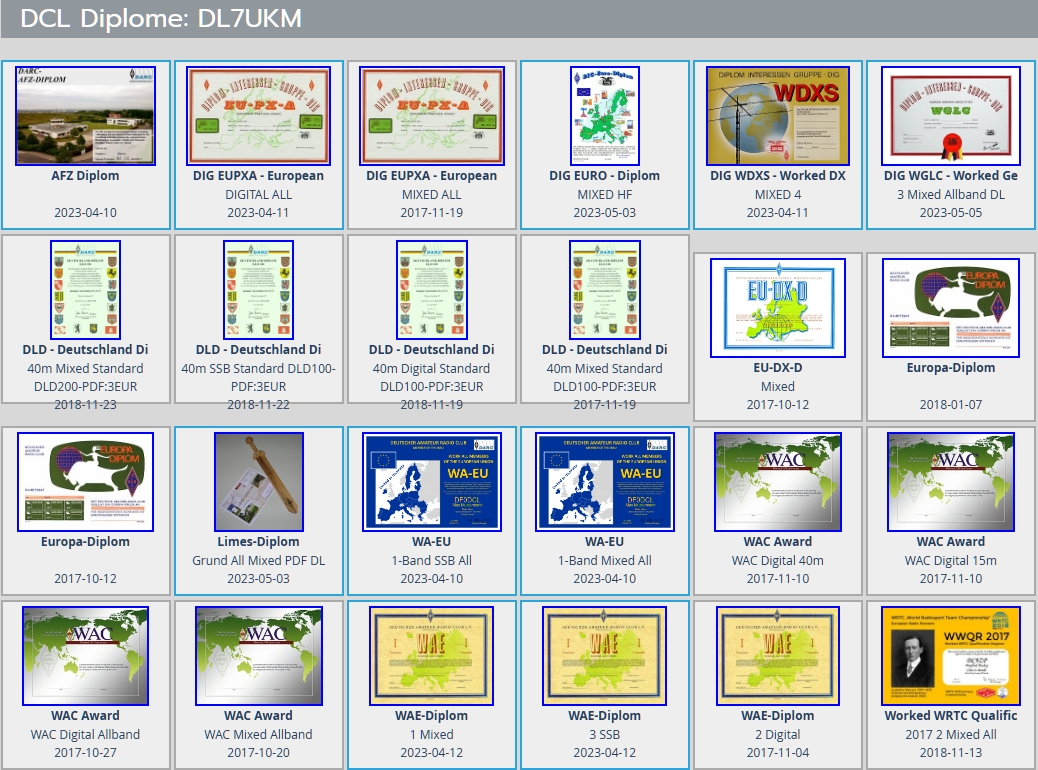Image resolution: width=1038 pixels, height=770 pixels.
Task: Select the MIXED HF text under DIG EURO
Action: coord(604,195)
